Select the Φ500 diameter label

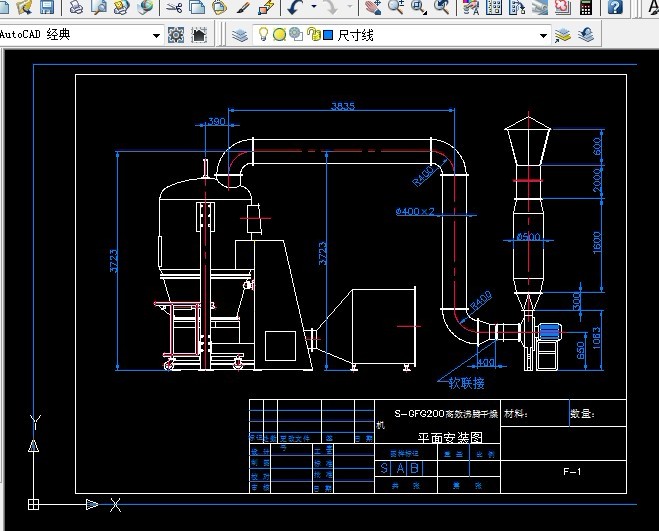528,237
